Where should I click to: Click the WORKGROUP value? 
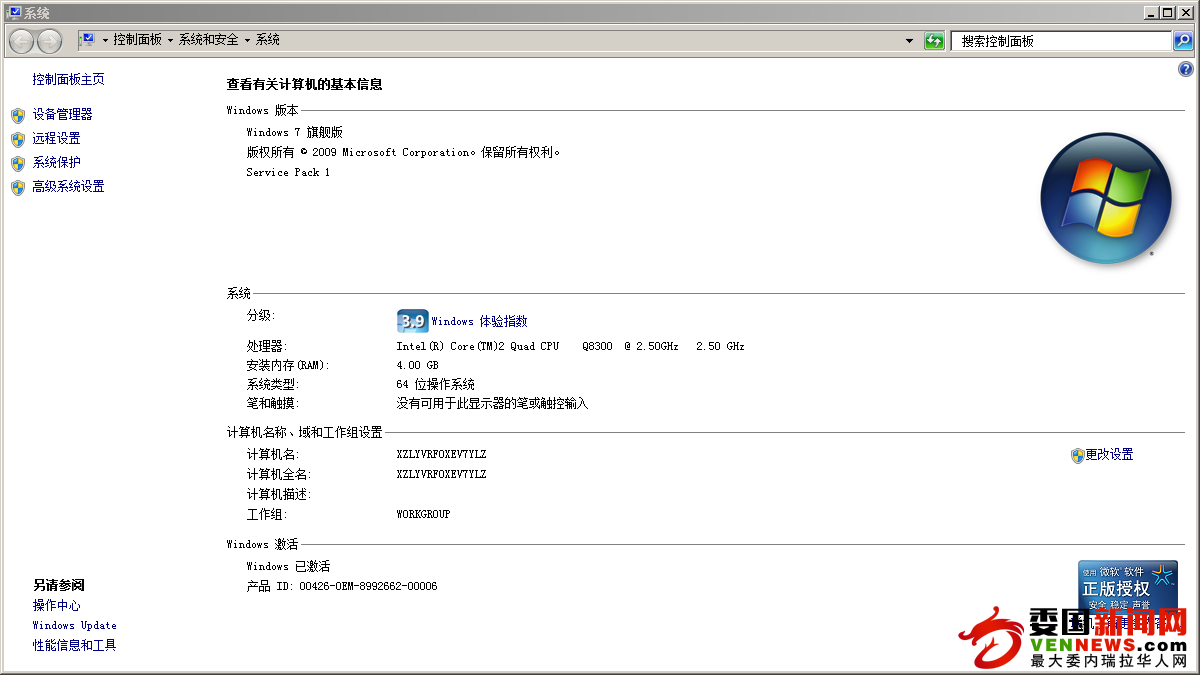423,514
